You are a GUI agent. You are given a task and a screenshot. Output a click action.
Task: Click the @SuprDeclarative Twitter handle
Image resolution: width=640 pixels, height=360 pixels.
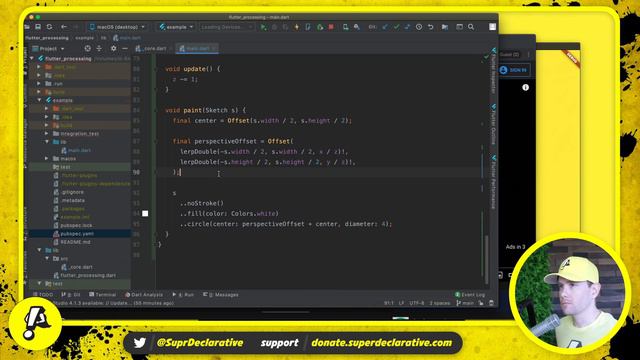point(200,343)
